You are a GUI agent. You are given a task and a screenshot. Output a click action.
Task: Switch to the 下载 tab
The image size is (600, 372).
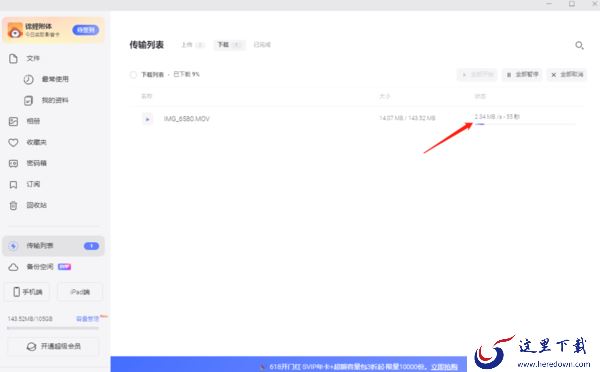229,45
